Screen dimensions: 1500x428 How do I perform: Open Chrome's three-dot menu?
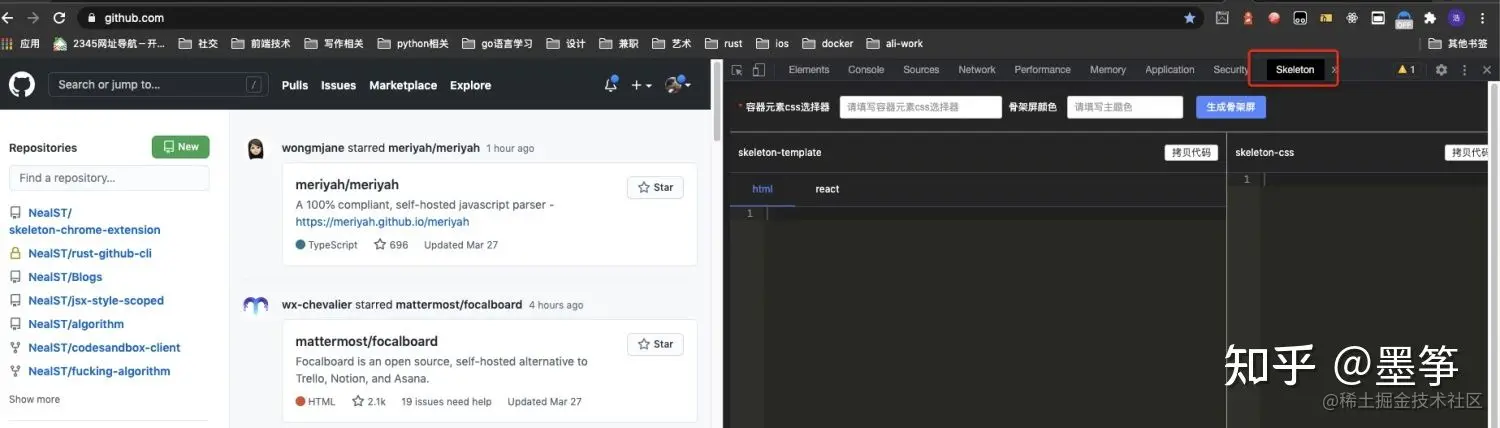click(x=1482, y=18)
